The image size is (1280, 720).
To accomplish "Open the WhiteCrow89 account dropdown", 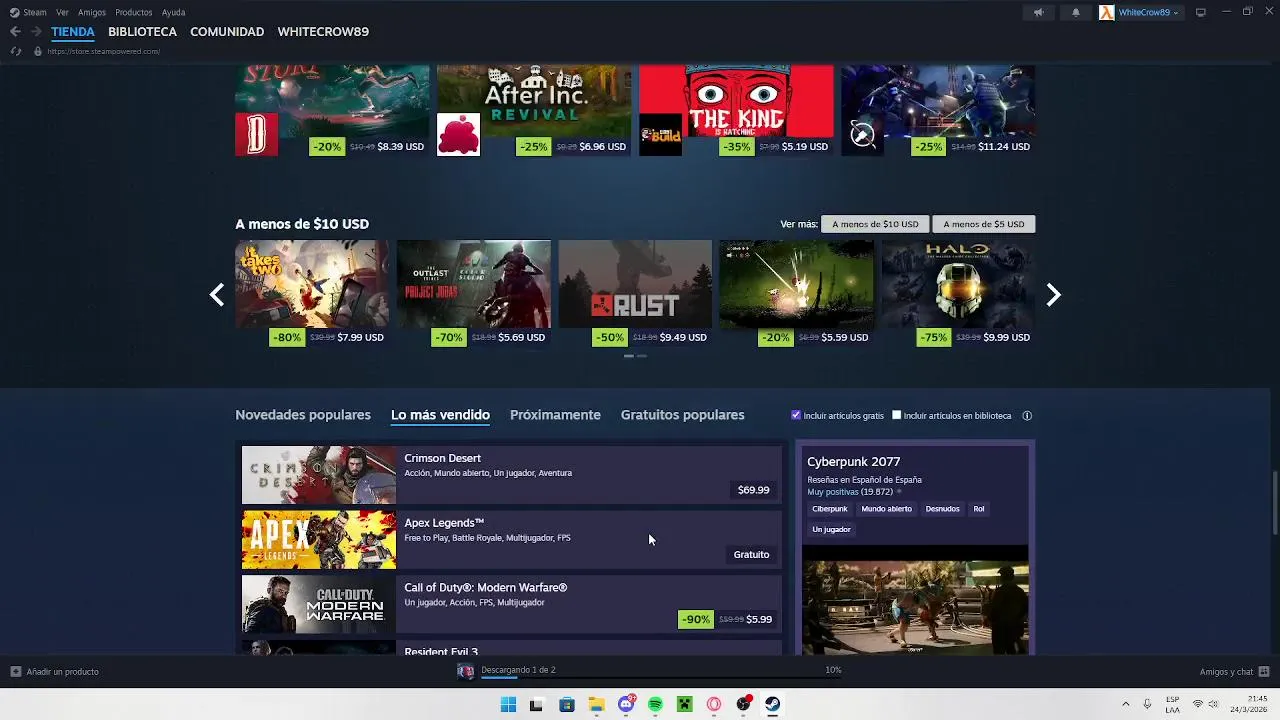I will (x=1148, y=12).
